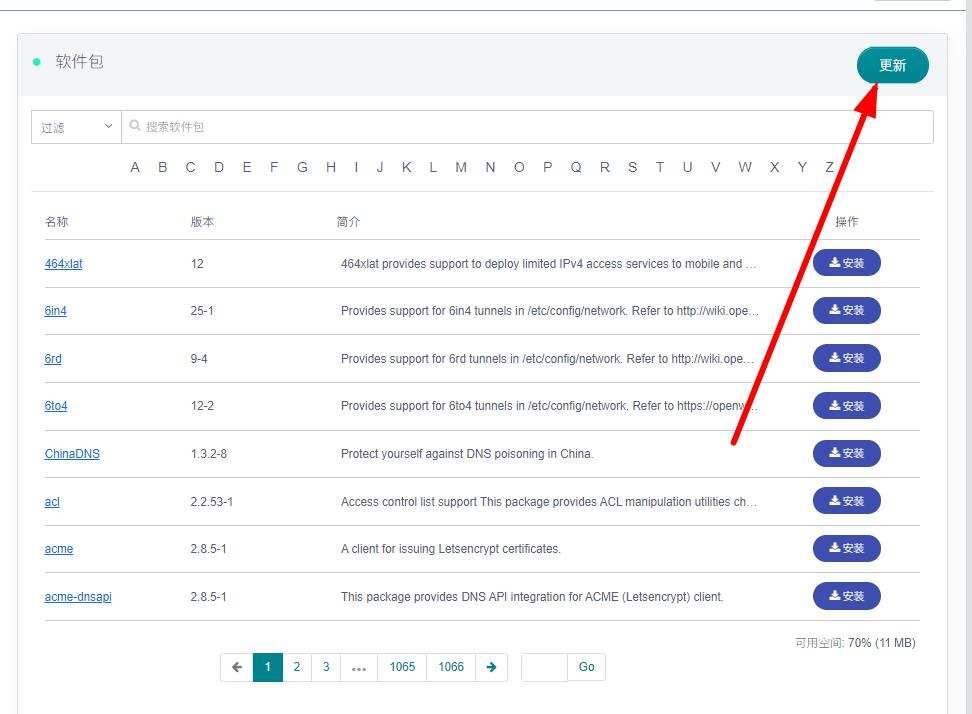Viewport: 972px width, 714px height.
Task: Filter packages by letter Q
Action: [576, 167]
